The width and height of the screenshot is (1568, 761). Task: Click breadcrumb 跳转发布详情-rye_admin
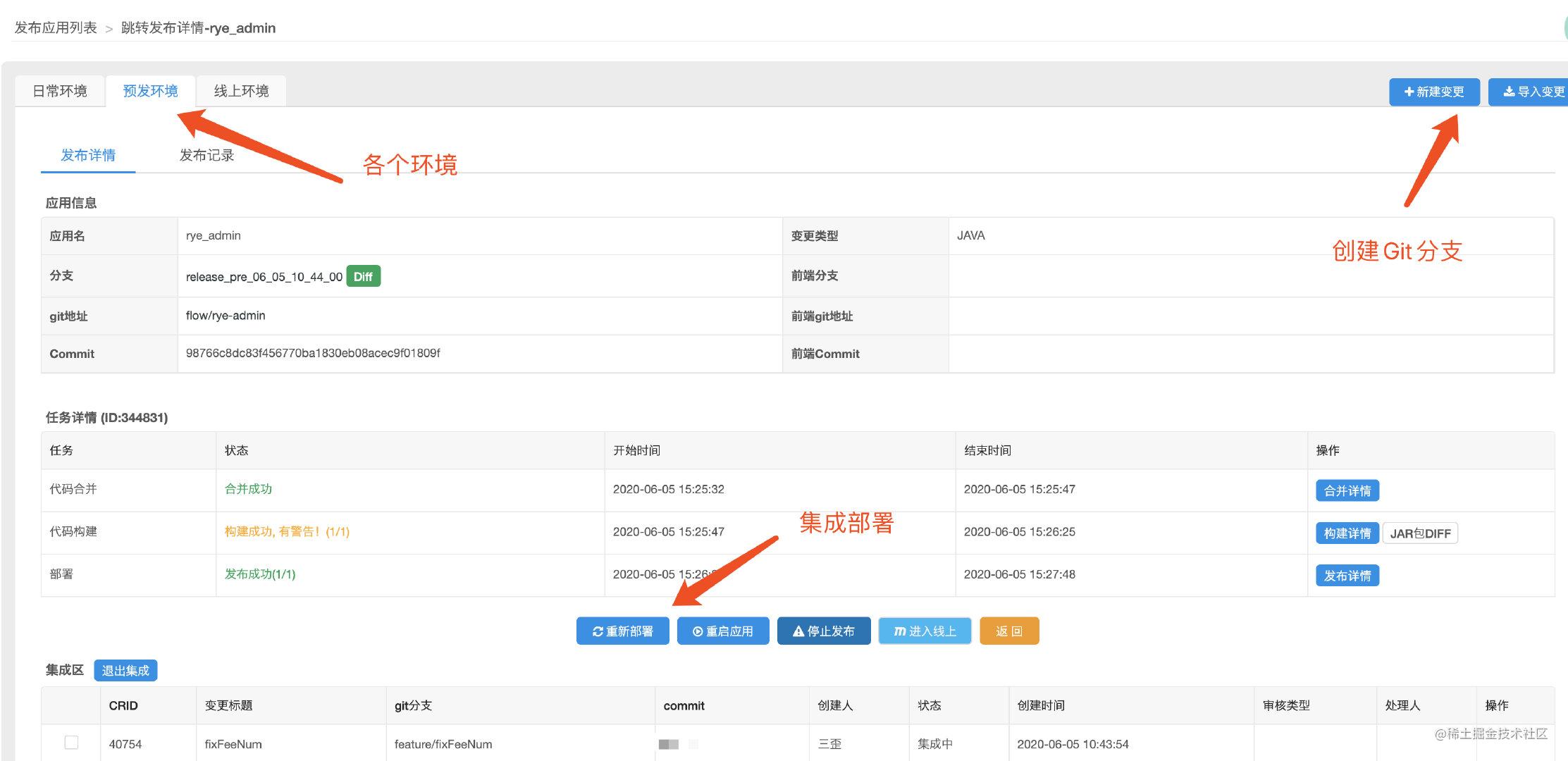(x=198, y=27)
